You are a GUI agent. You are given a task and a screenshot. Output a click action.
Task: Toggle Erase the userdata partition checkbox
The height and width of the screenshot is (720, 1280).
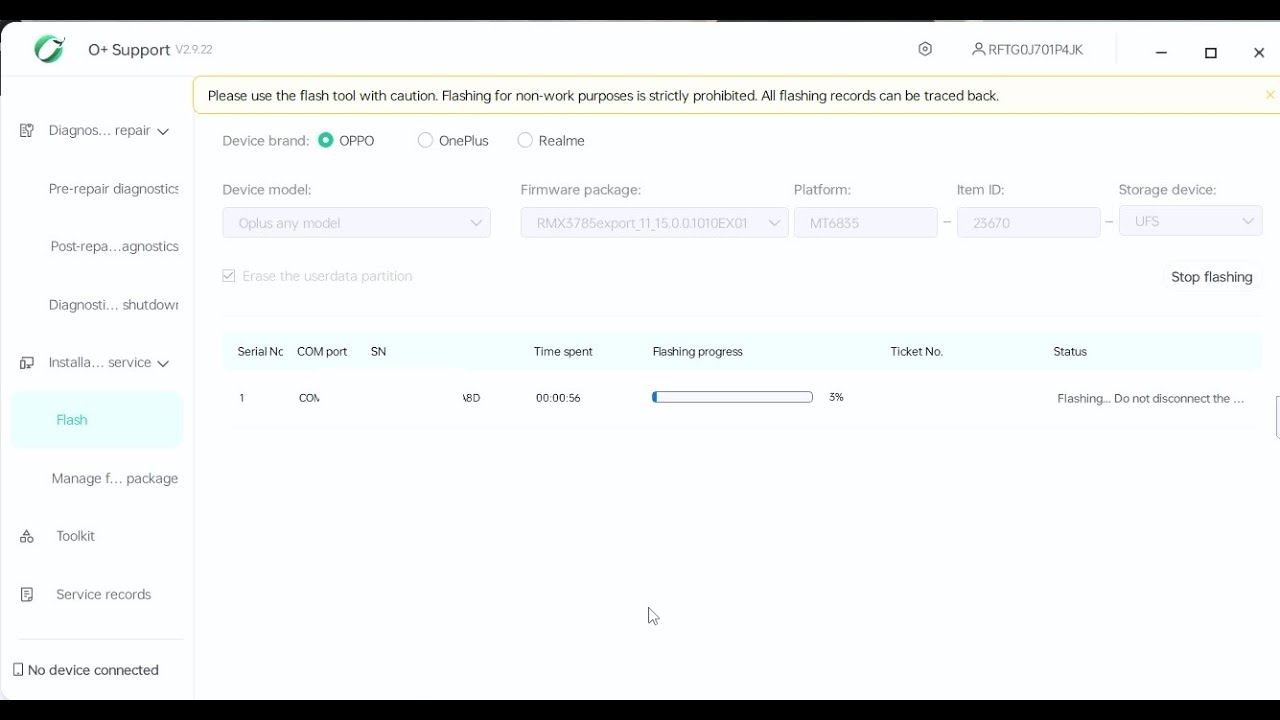pos(229,276)
